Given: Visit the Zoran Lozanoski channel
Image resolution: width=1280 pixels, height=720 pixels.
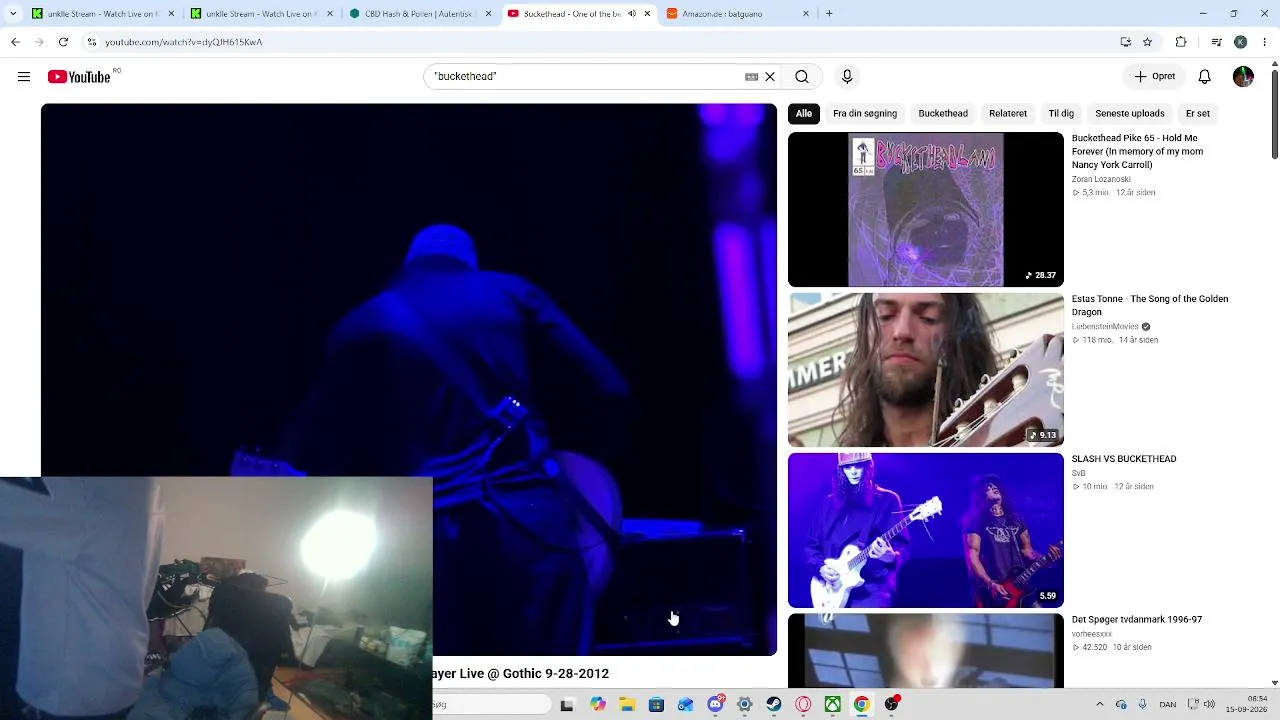Looking at the screenshot, I should point(1101,180).
